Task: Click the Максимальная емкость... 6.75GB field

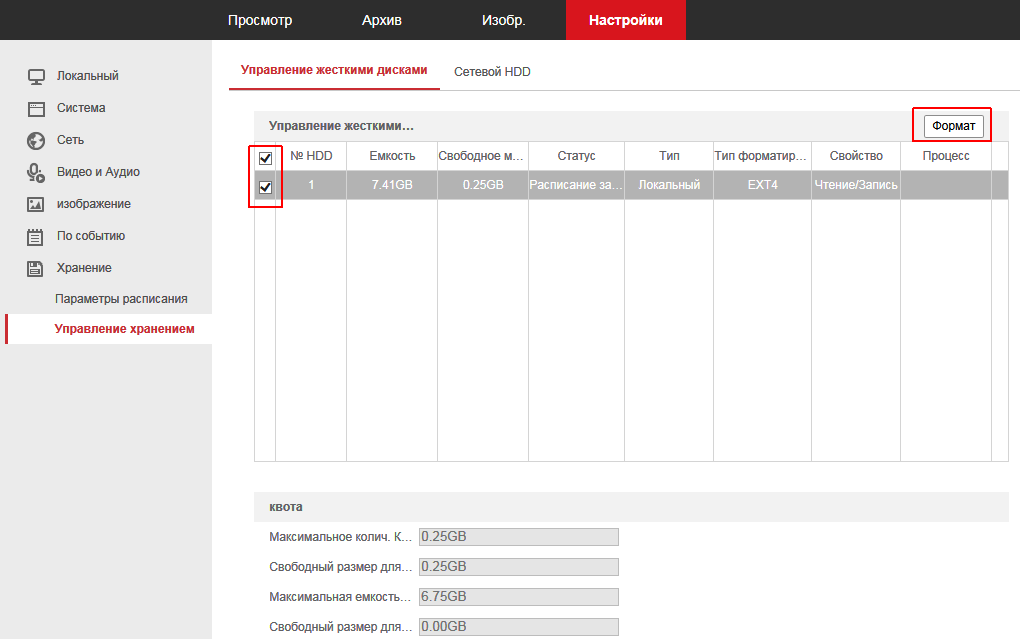Action: pos(518,597)
